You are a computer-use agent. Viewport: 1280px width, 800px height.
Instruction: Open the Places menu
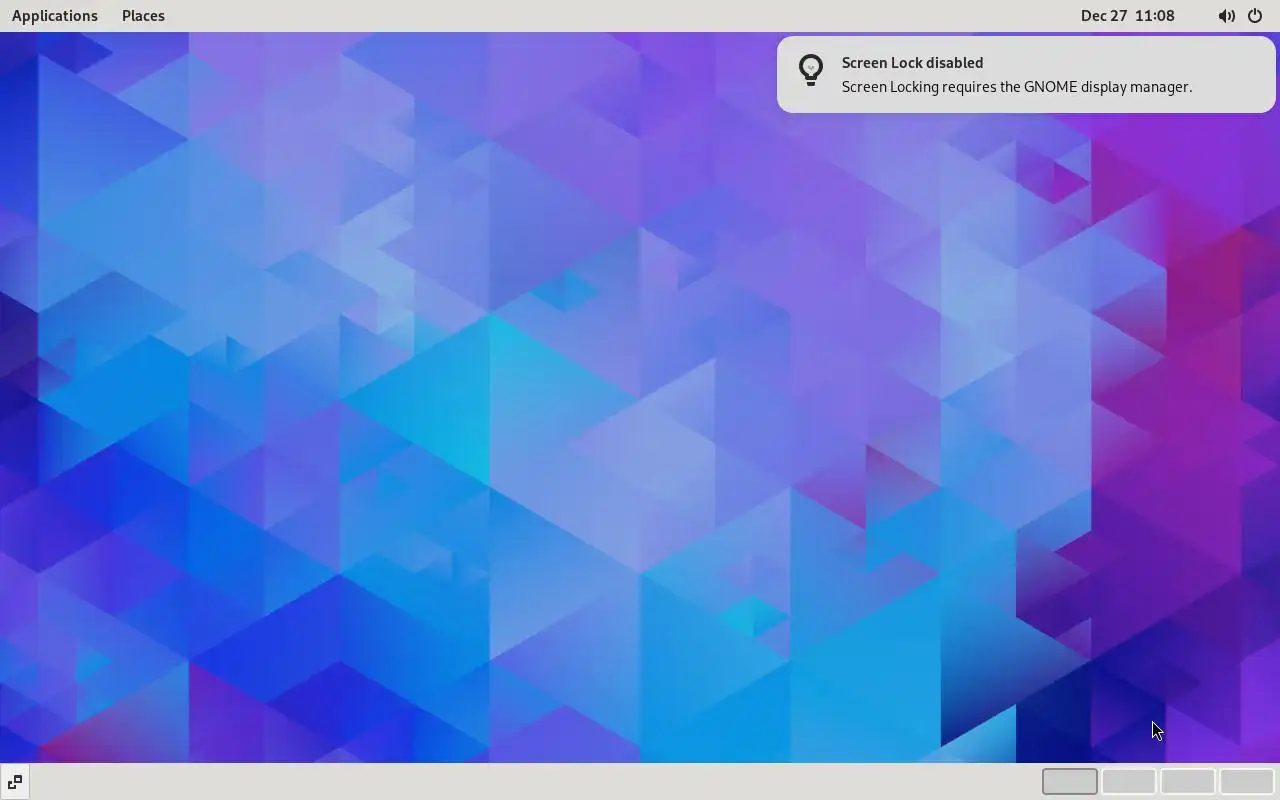[143, 16]
